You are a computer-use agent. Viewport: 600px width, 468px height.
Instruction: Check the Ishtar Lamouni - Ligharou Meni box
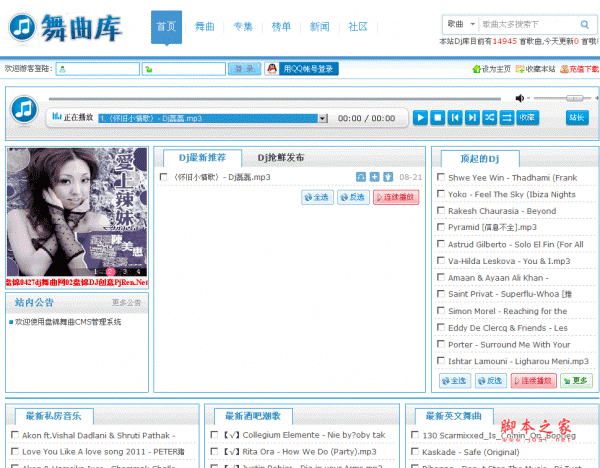pyautogui.click(x=441, y=360)
